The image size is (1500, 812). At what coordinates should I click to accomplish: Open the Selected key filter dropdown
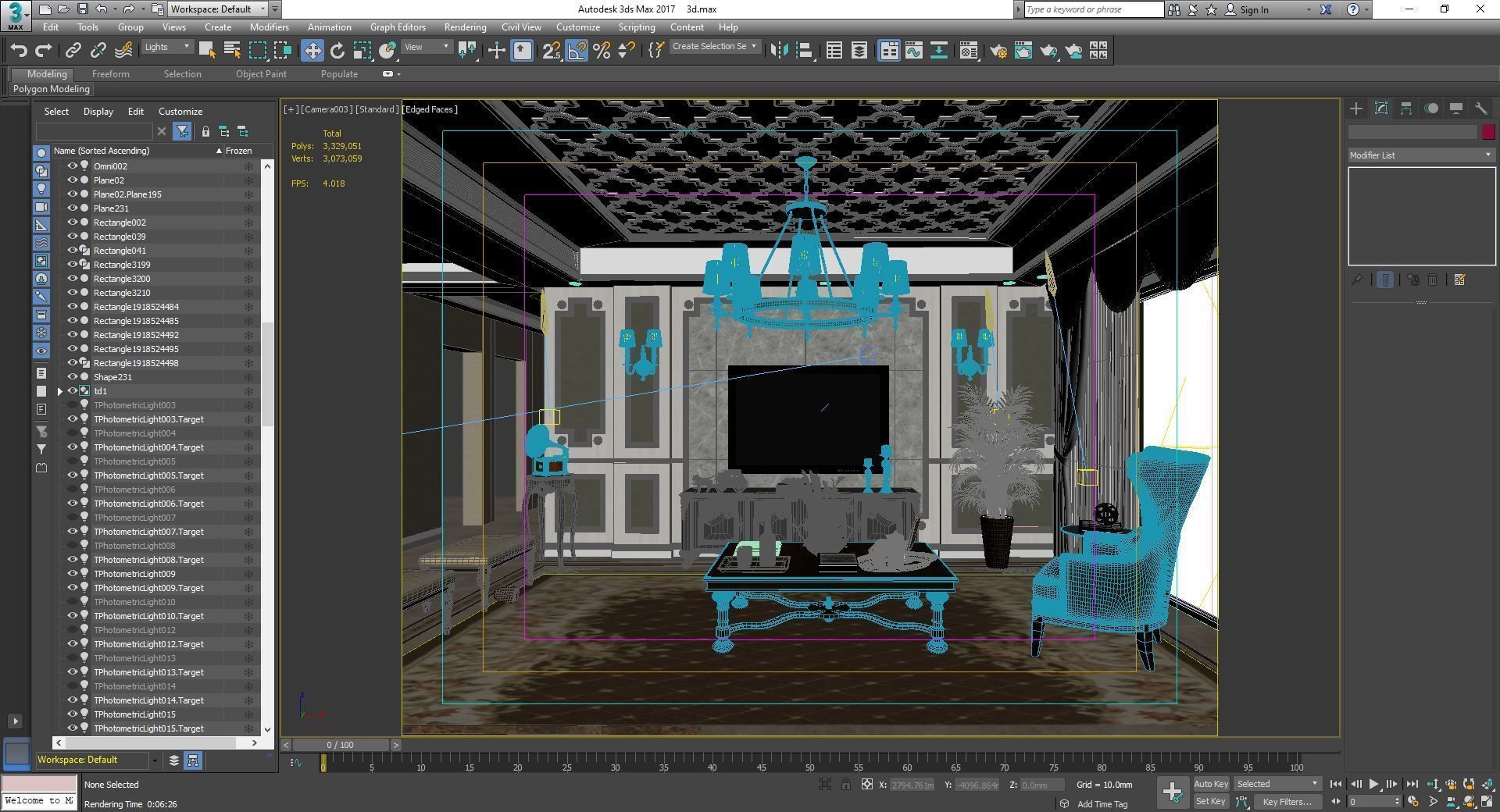1277,784
